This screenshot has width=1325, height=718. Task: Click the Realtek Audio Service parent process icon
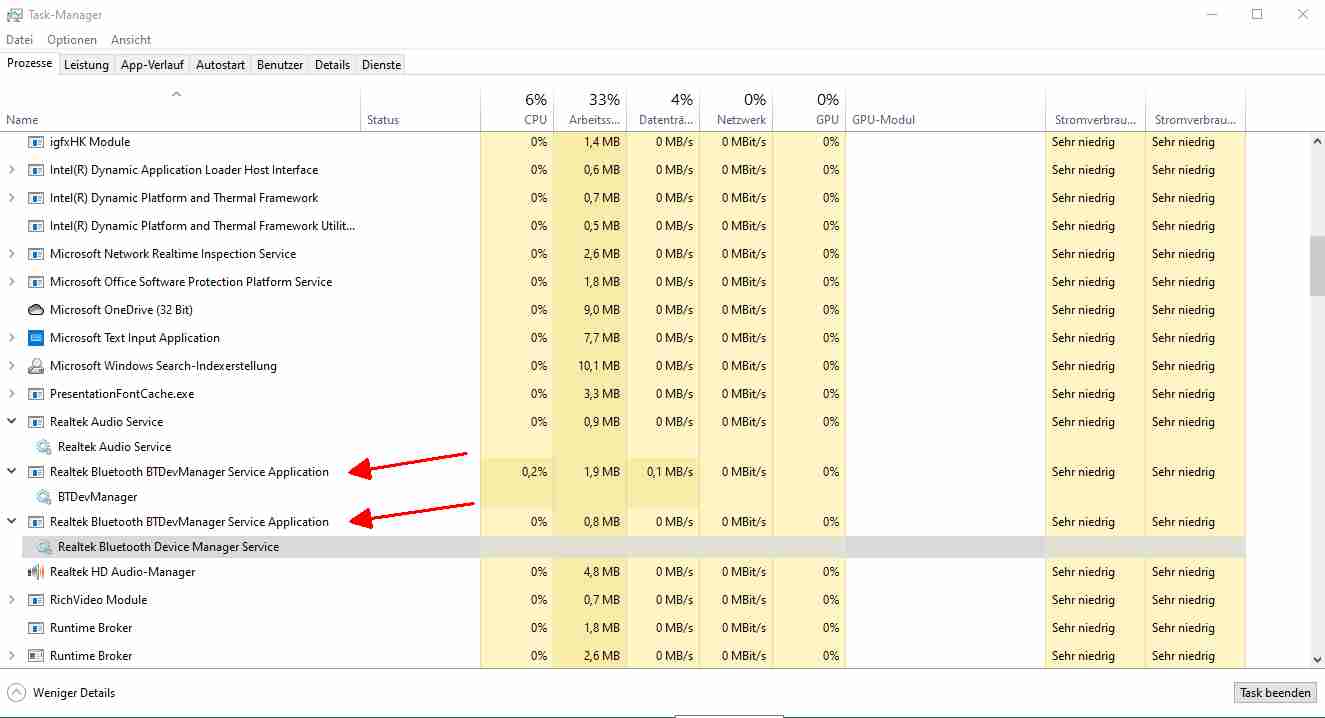tap(36, 422)
